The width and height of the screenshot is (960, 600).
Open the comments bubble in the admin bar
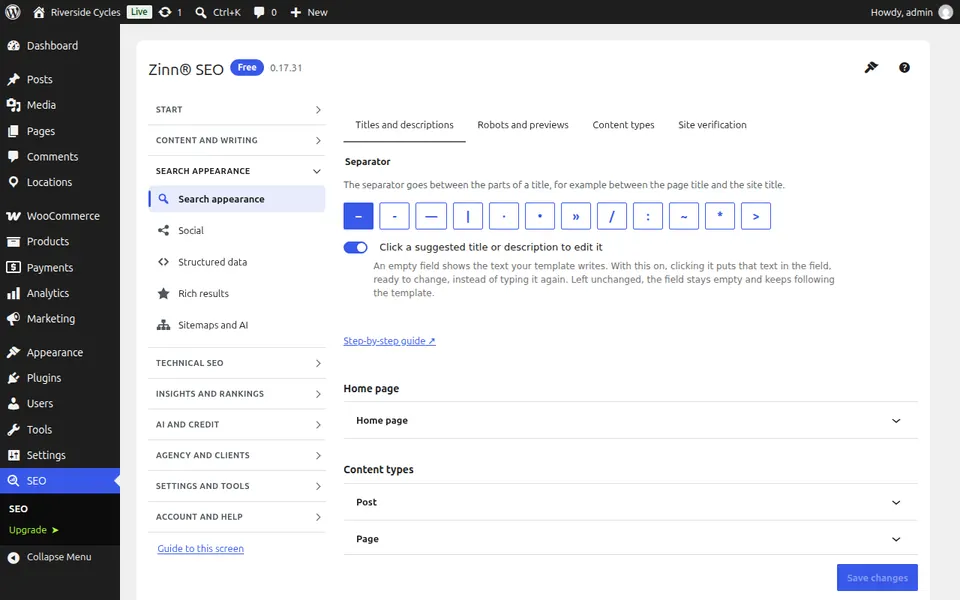point(265,12)
